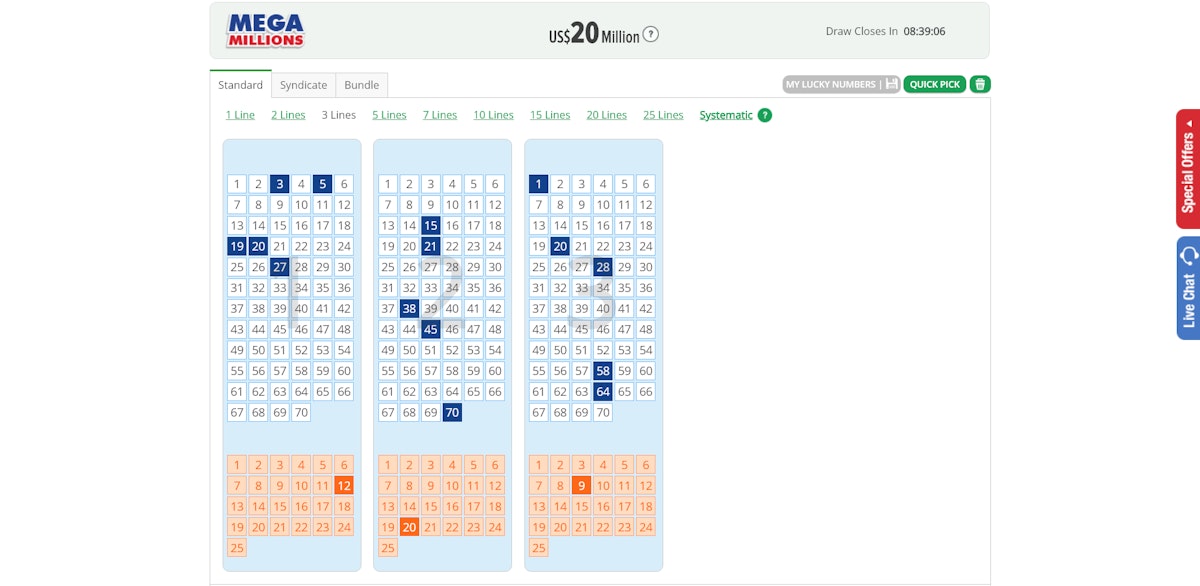Click the green trash clear-all icon
The height and width of the screenshot is (586, 1200).
click(980, 84)
